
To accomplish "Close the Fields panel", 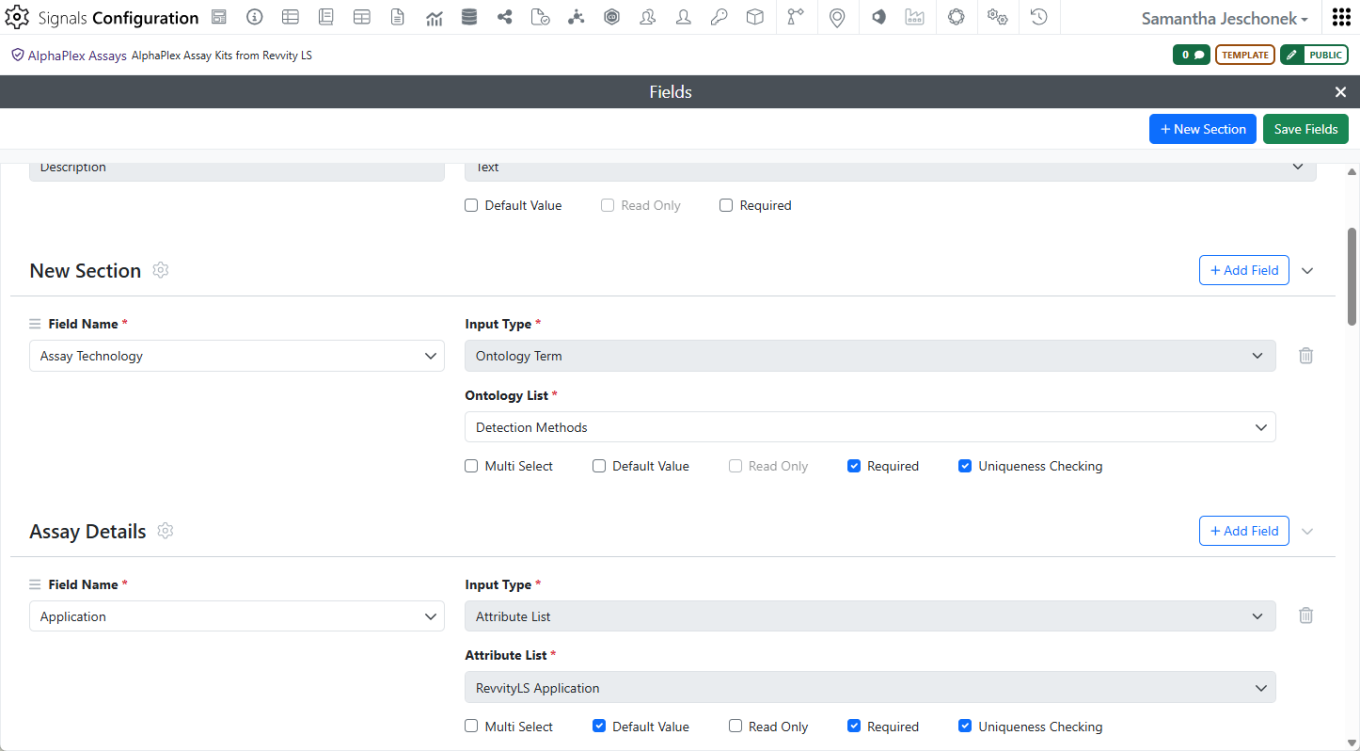I will 1341,92.
